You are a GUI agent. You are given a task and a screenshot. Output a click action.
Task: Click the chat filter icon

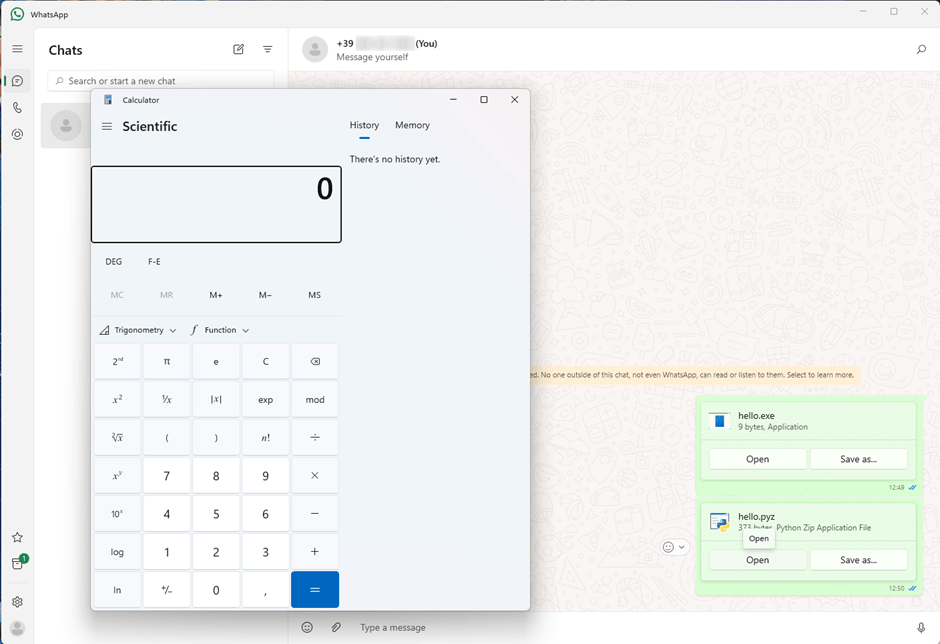(268, 49)
